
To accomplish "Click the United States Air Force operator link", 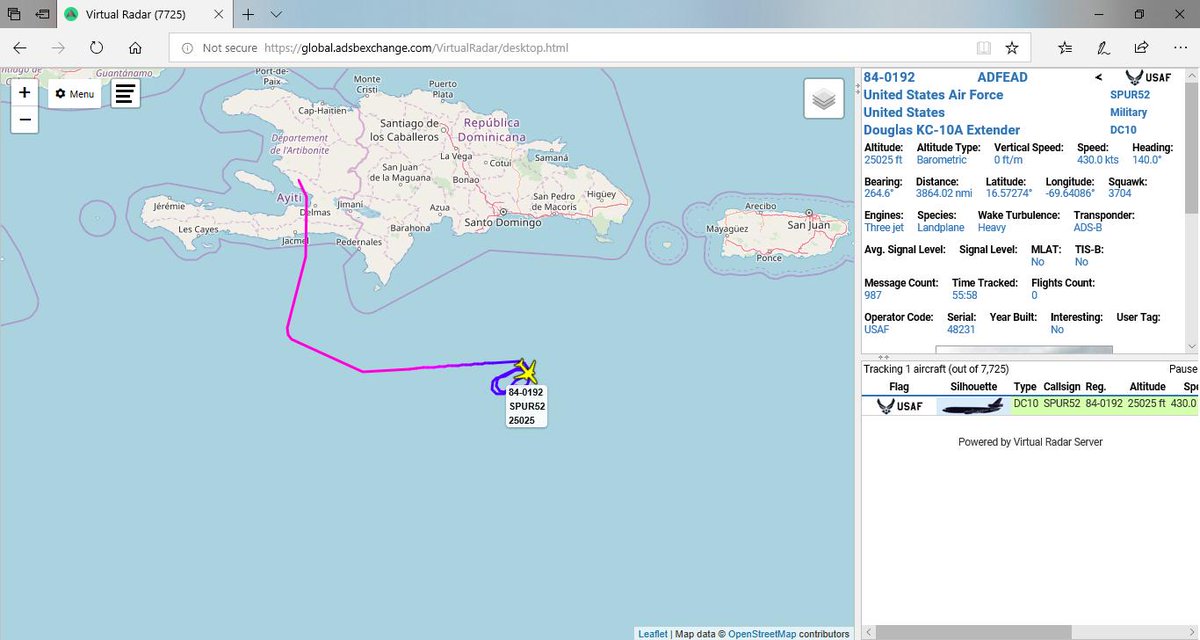I will pyautogui.click(x=933, y=95).
